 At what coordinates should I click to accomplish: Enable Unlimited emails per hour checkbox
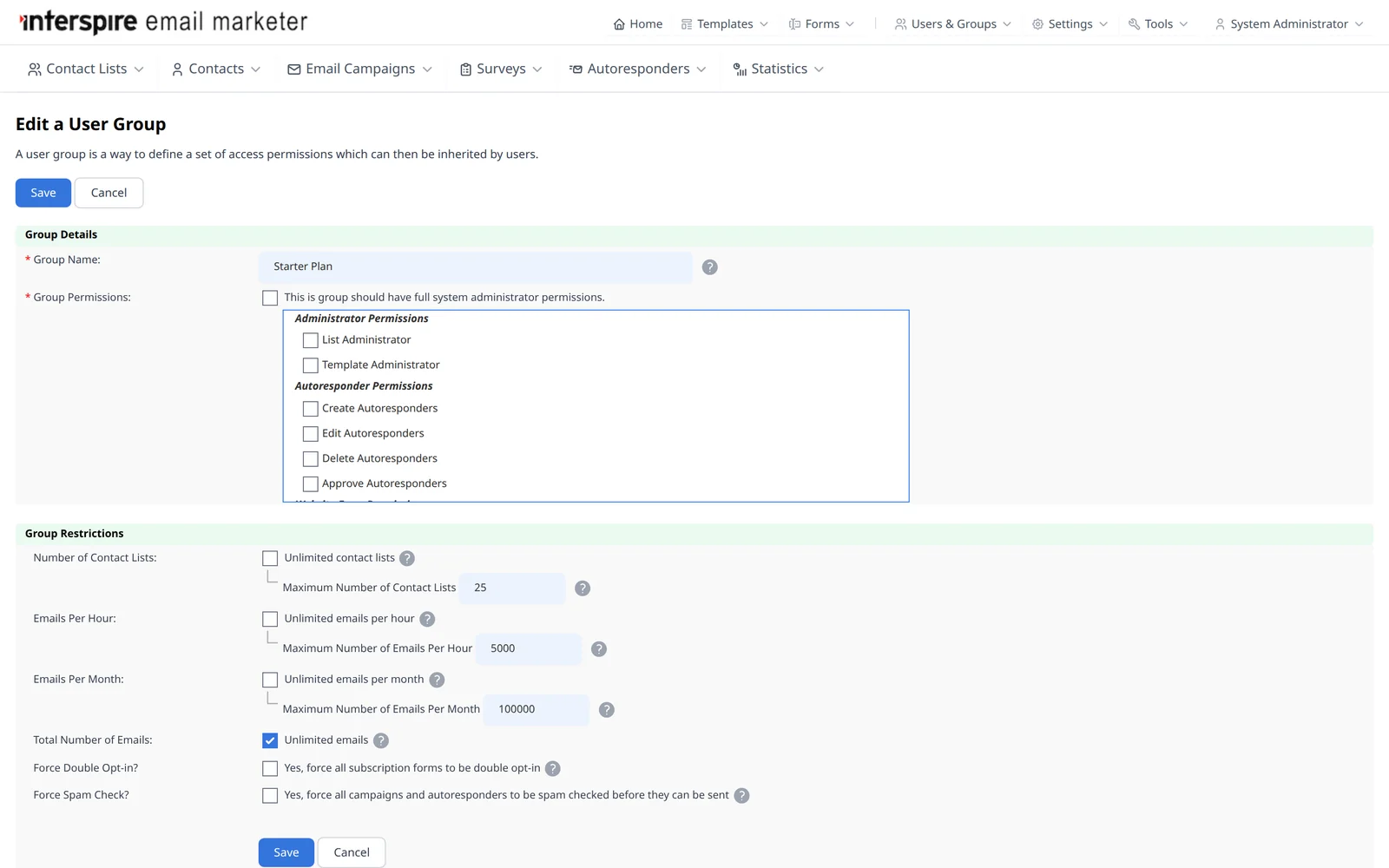pos(270,619)
